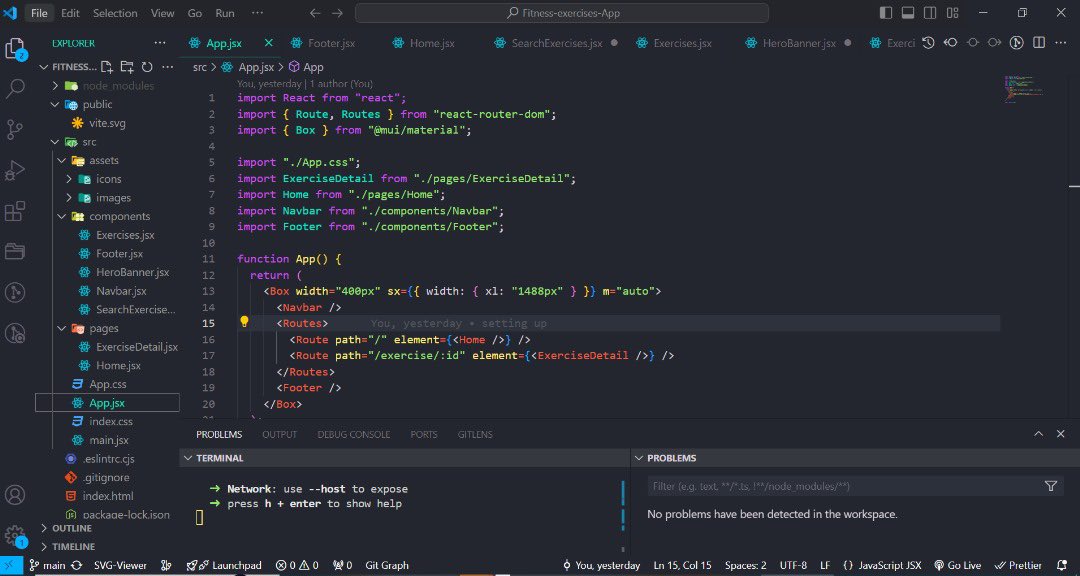Viewport: 1080px width, 576px height.
Task: Open the GITLENS panel tab
Action: tap(475, 434)
